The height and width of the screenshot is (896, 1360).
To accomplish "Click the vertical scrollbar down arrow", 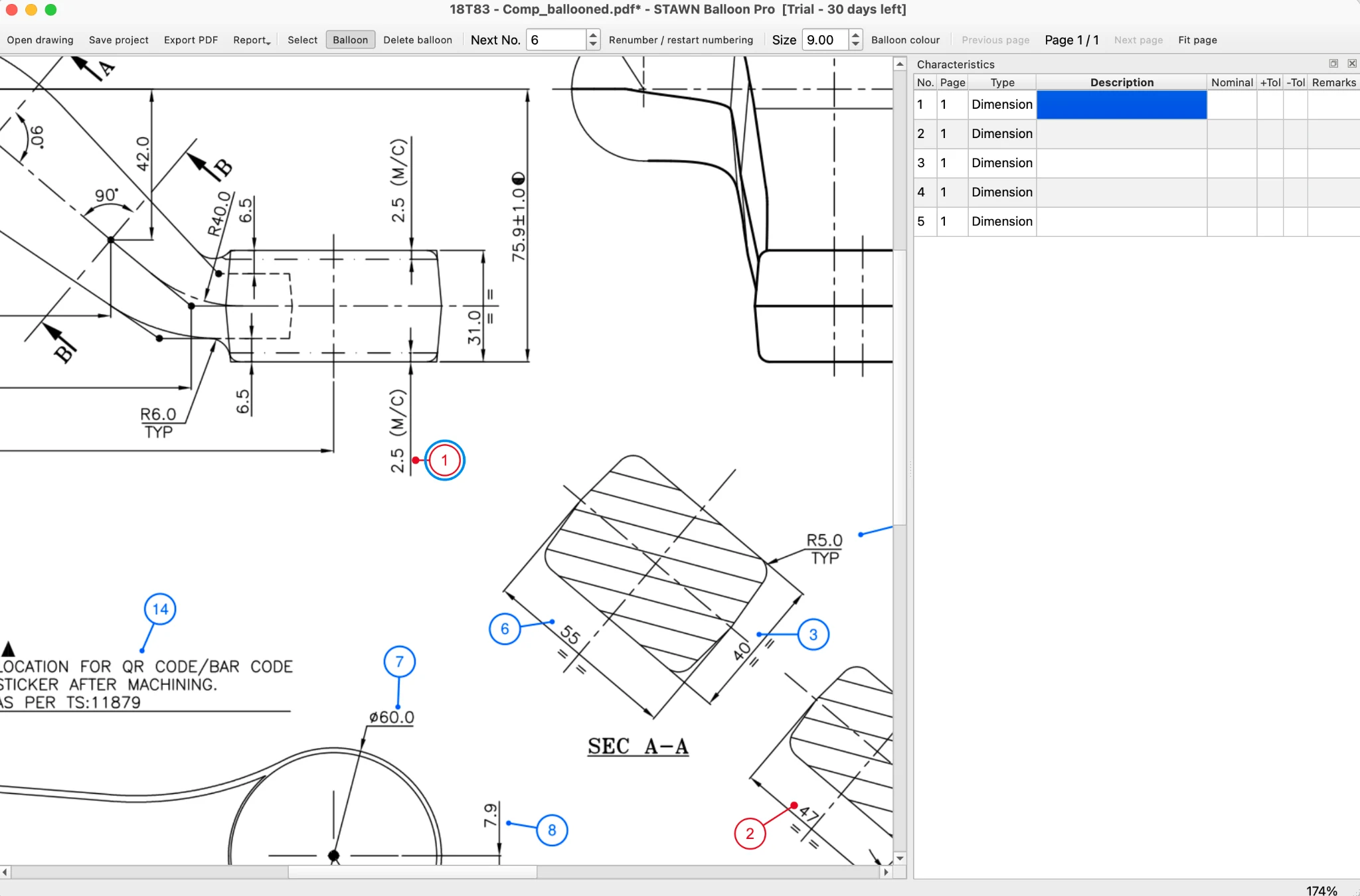I will point(900,858).
